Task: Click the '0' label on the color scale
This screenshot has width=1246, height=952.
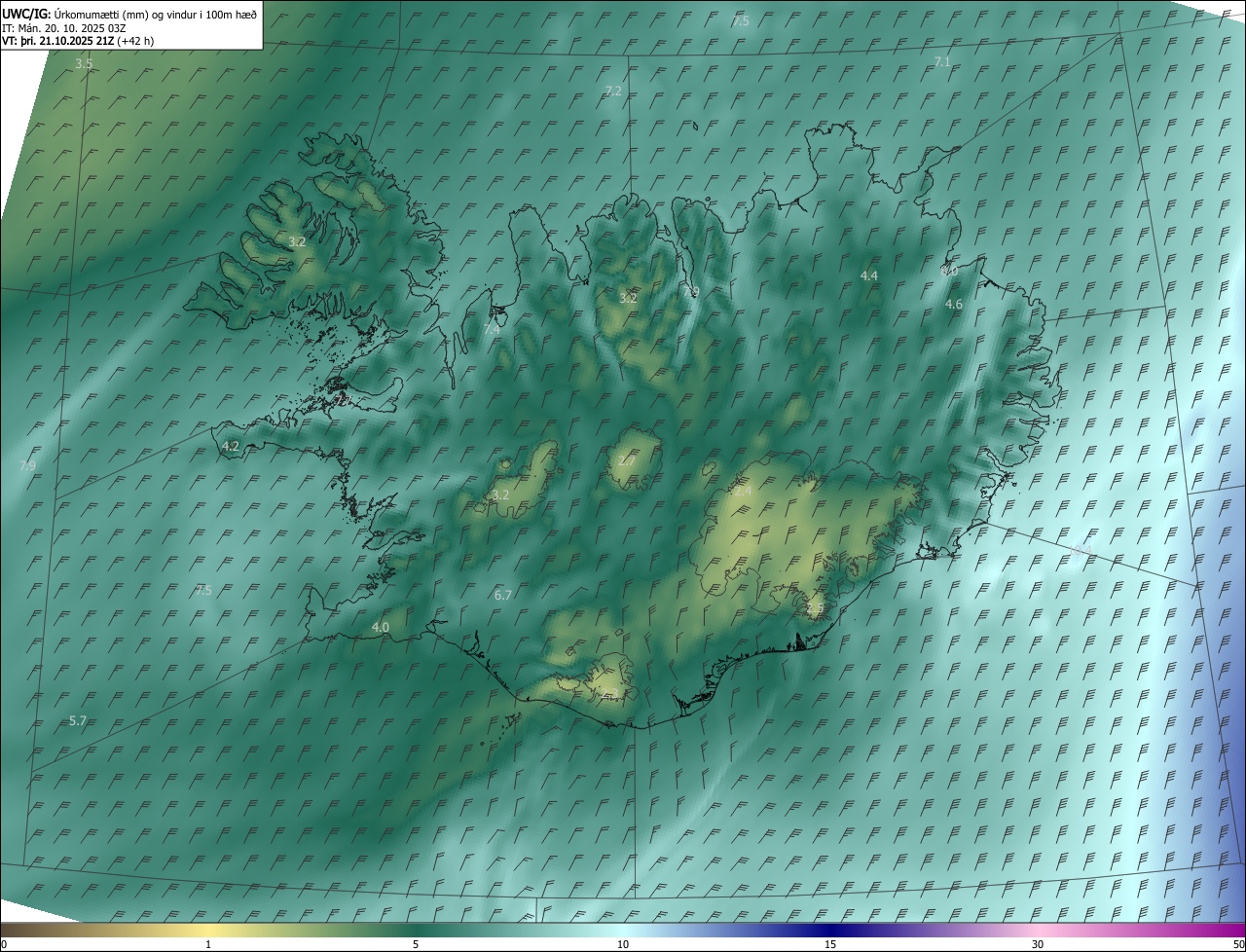Action: click(4, 944)
